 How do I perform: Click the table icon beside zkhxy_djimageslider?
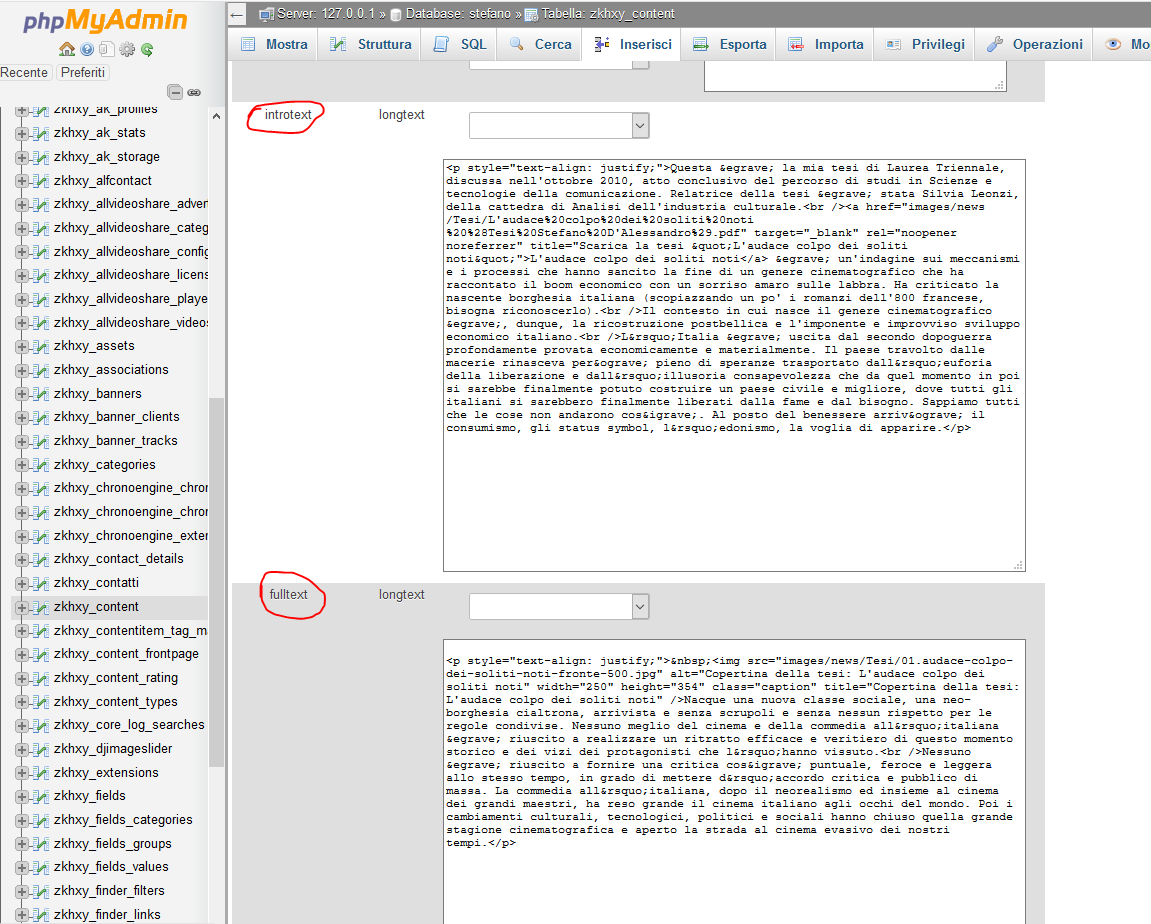[x=41, y=749]
